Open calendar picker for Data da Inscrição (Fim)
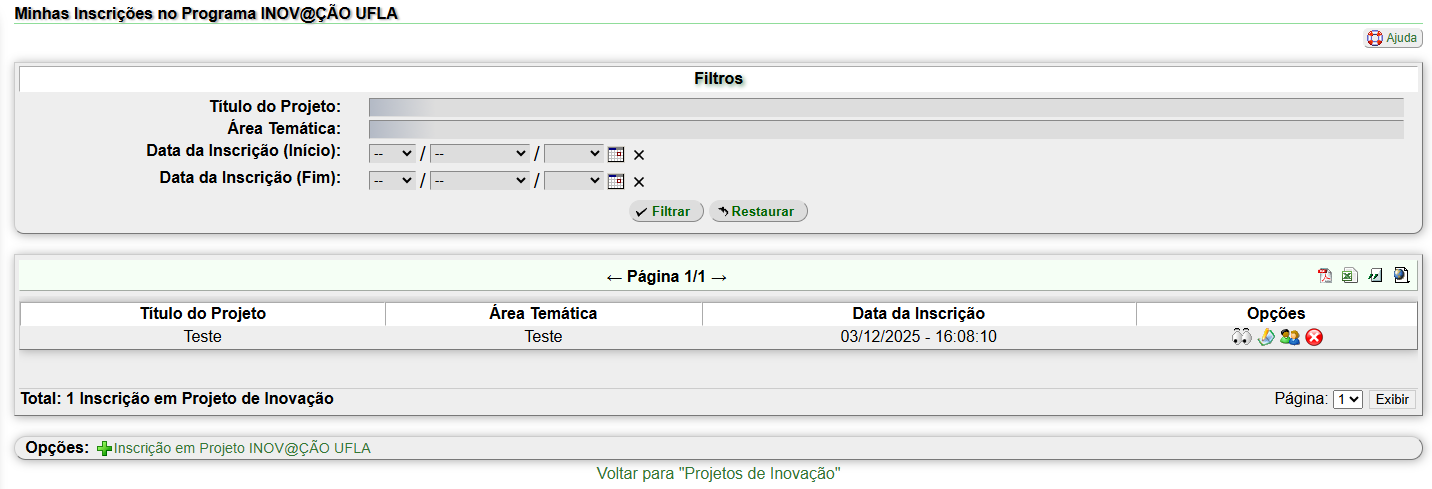This screenshot has height=489, width=1432. pyautogui.click(x=616, y=181)
